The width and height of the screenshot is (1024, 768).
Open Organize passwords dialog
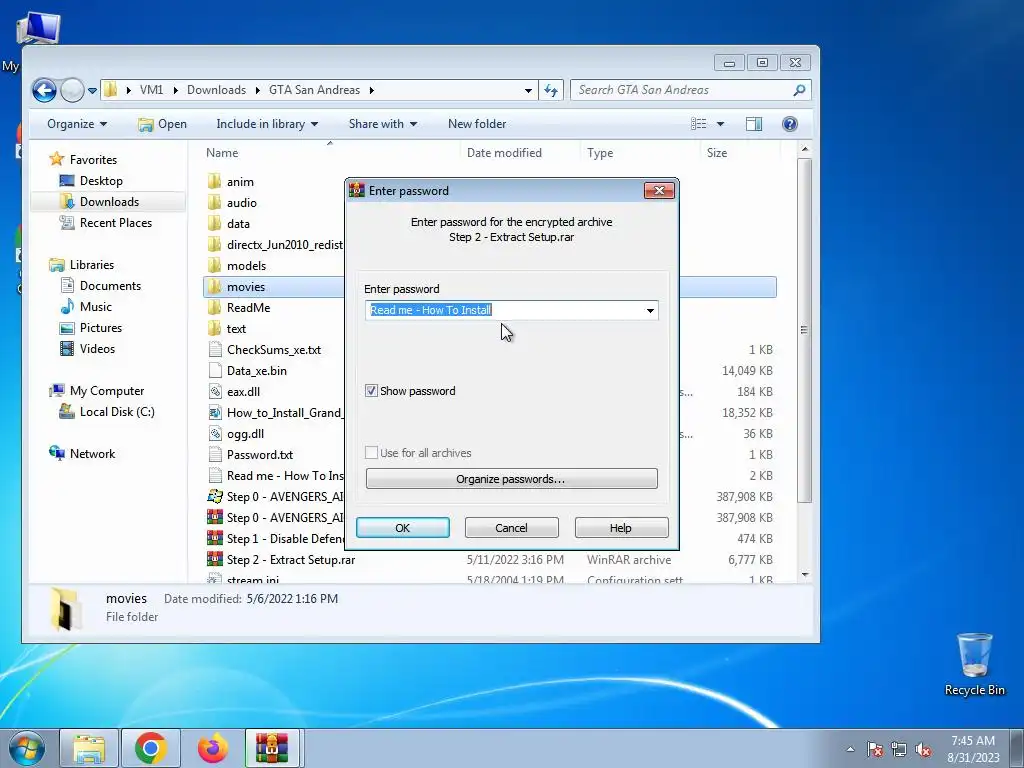(x=511, y=479)
